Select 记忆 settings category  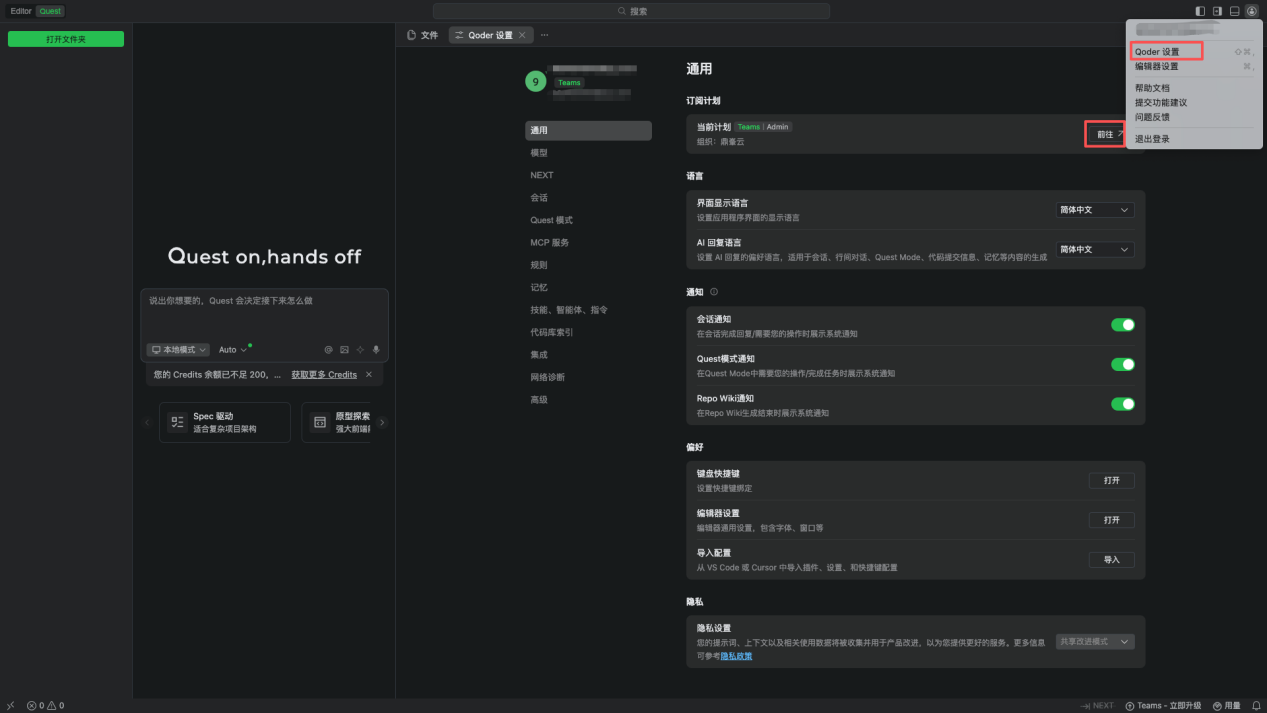[x=588, y=287]
